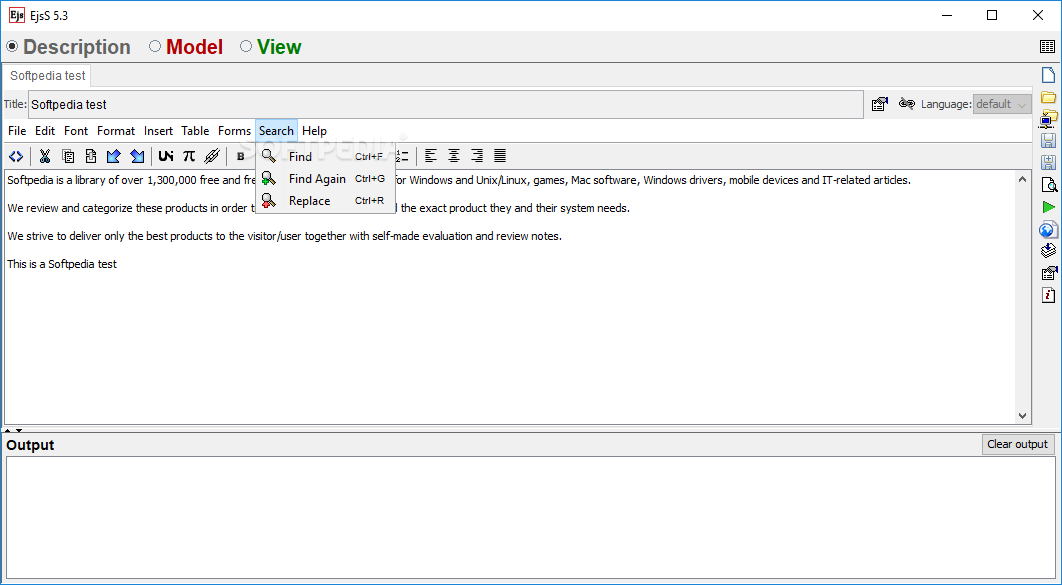Choose Find from Search menu
1062x585 pixels.
[x=325, y=156]
